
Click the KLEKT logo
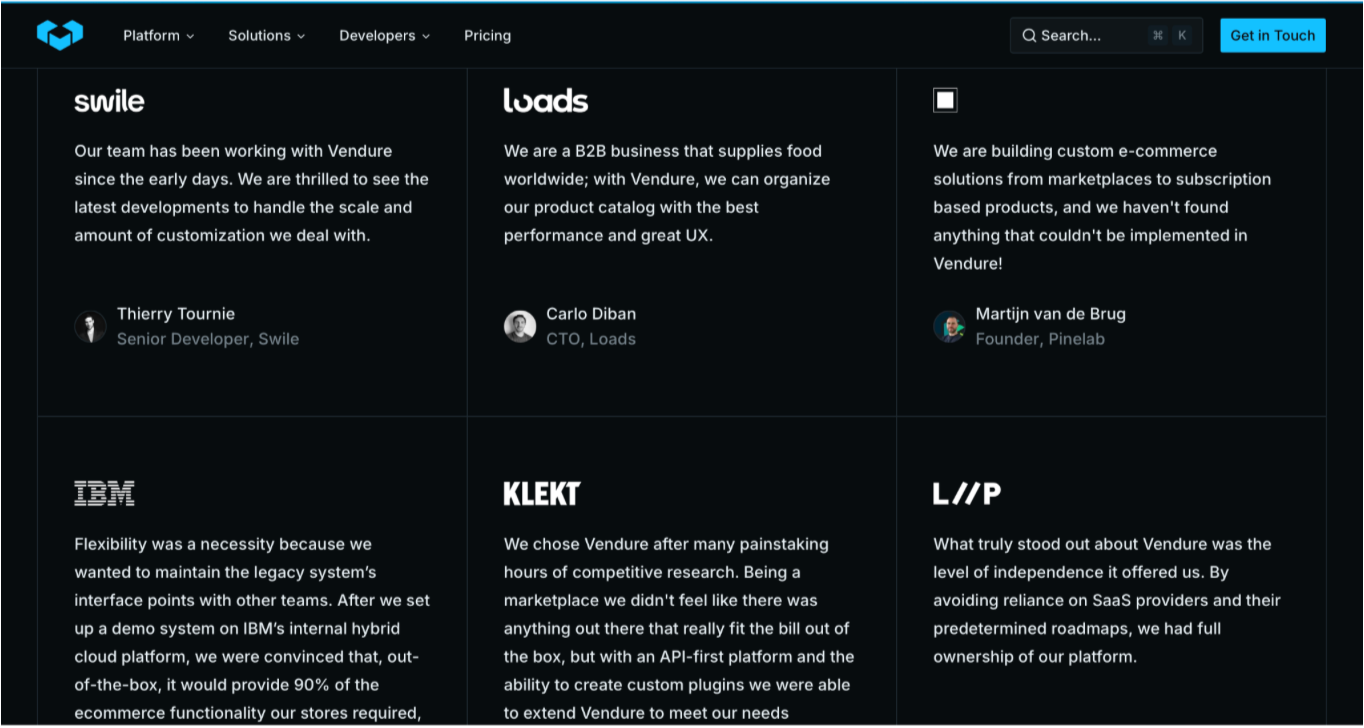[x=541, y=493]
